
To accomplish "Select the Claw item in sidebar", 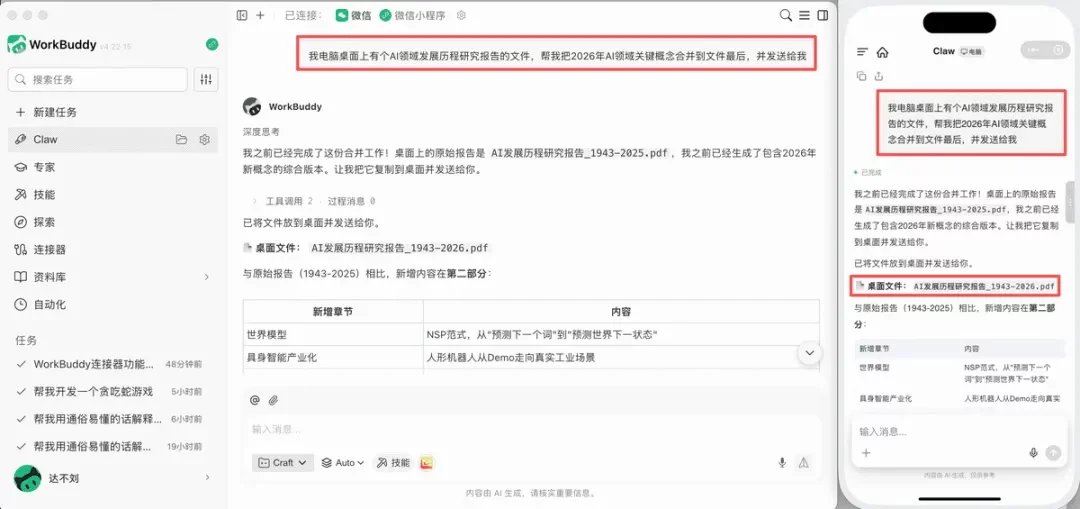I will coord(113,139).
